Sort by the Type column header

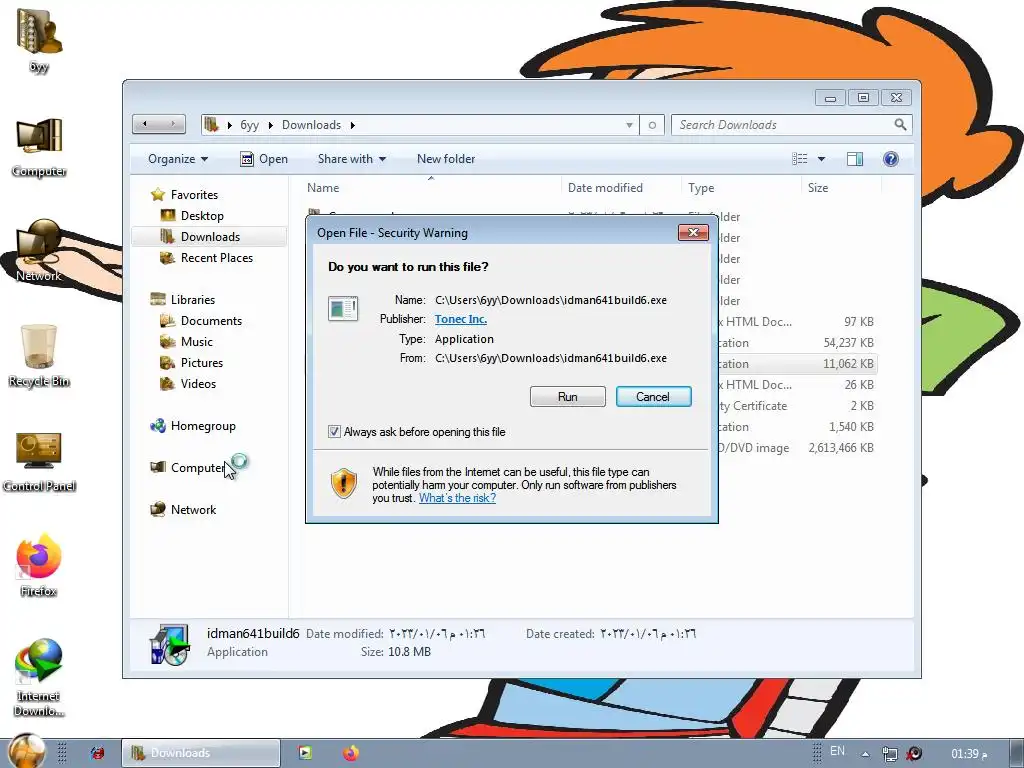[x=701, y=187]
